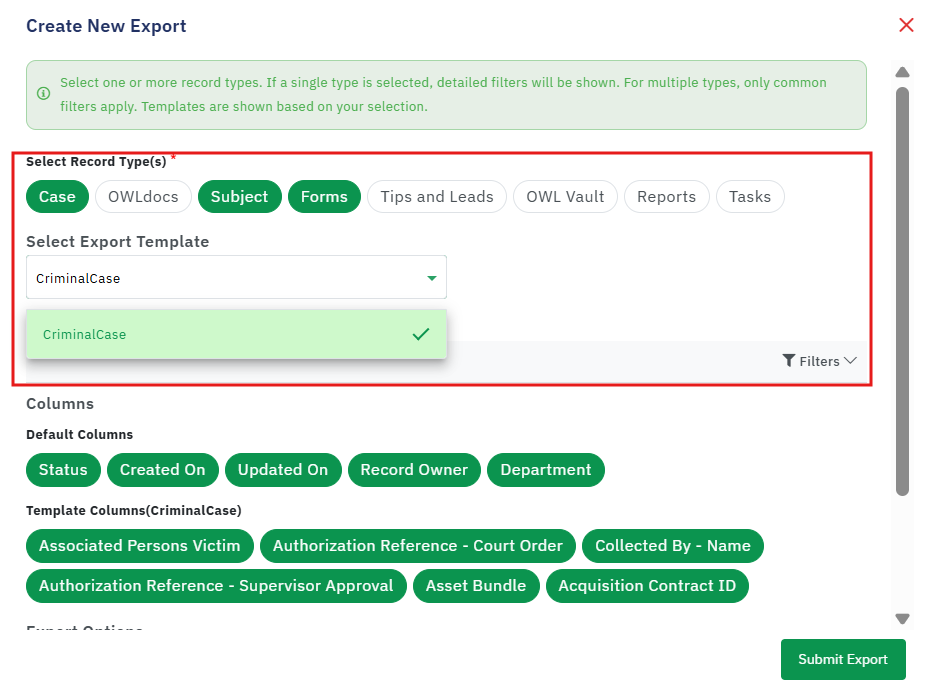The height and width of the screenshot is (688, 927).
Task: Select the Reports record type
Action: click(x=666, y=197)
